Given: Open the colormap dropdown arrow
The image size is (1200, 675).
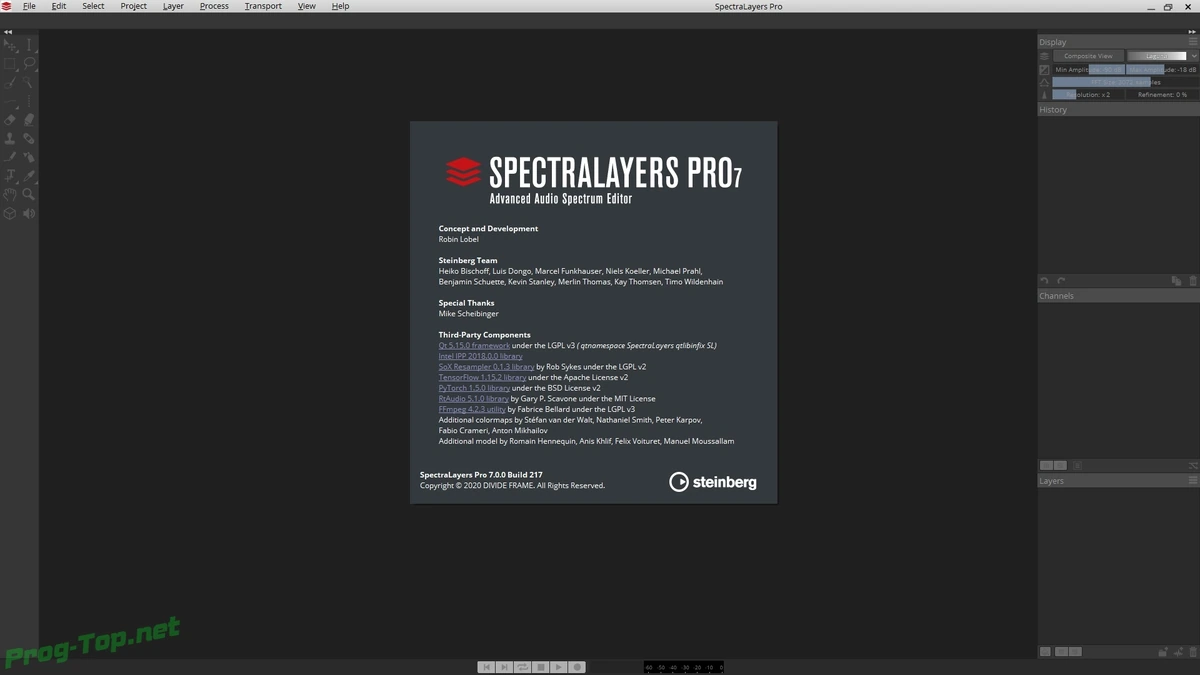Looking at the screenshot, I should pyautogui.click(x=1193, y=56).
